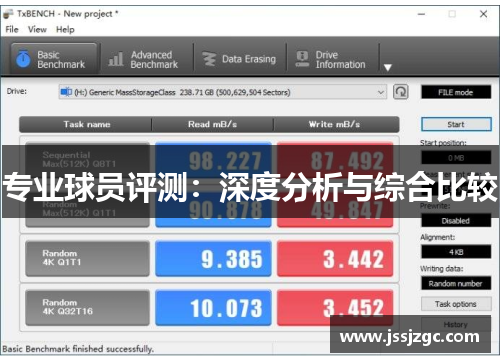The height and width of the screenshot is (362, 500).
Task: Change the Alignment 4 KB setting
Action: pos(456,252)
